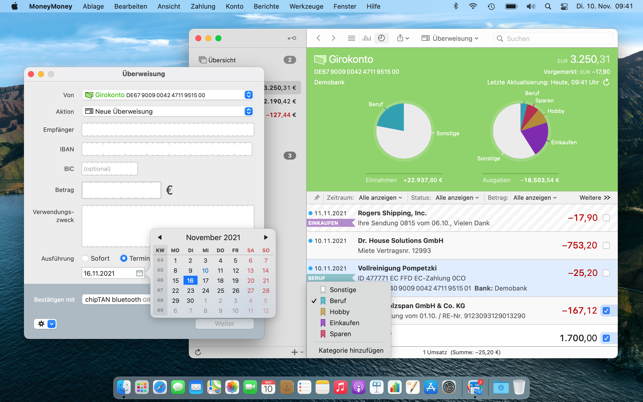Open the Berichte menu in the menu bar
643x402 pixels.
(x=266, y=6)
